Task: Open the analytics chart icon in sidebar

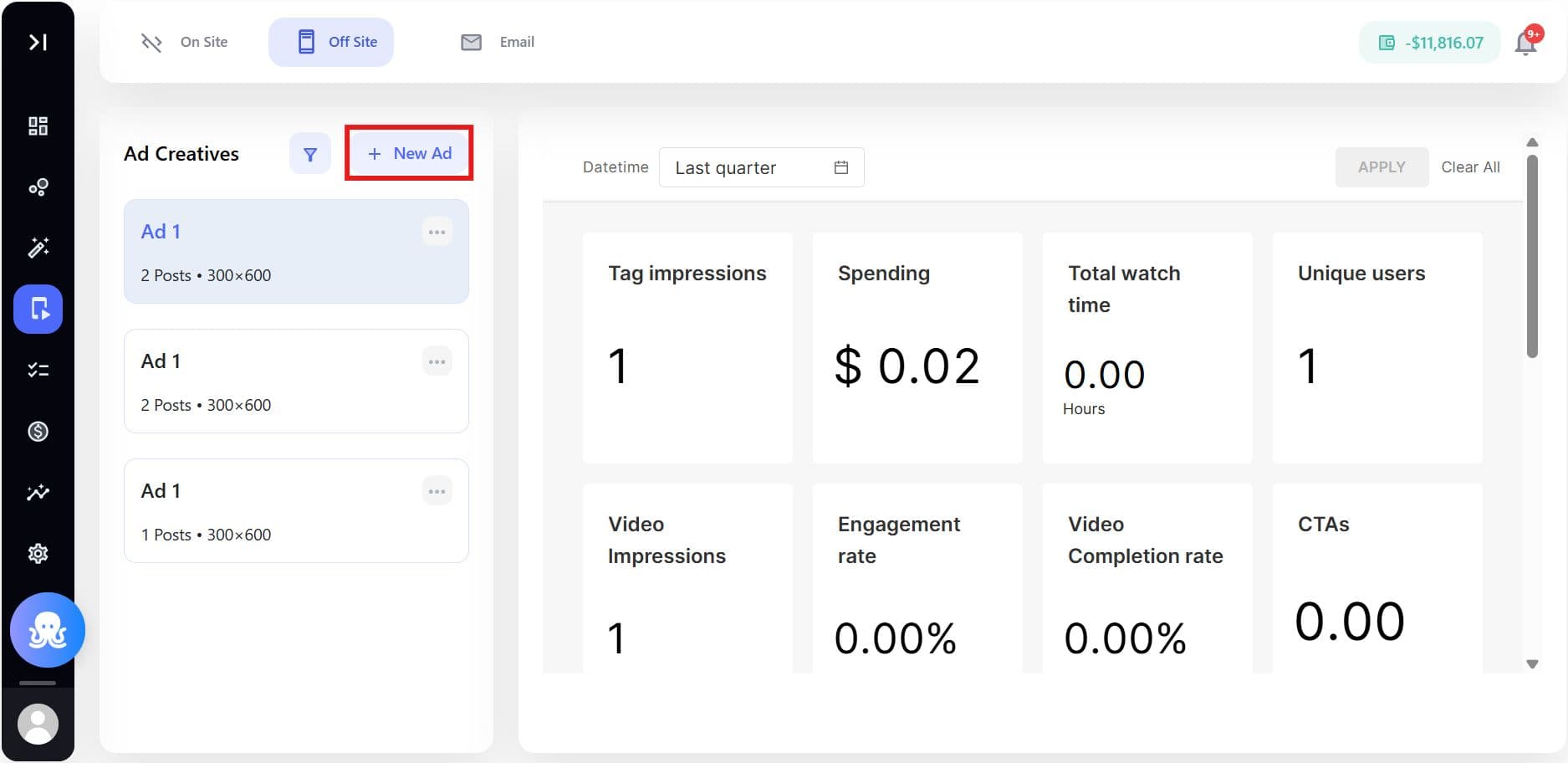Action: tap(38, 492)
